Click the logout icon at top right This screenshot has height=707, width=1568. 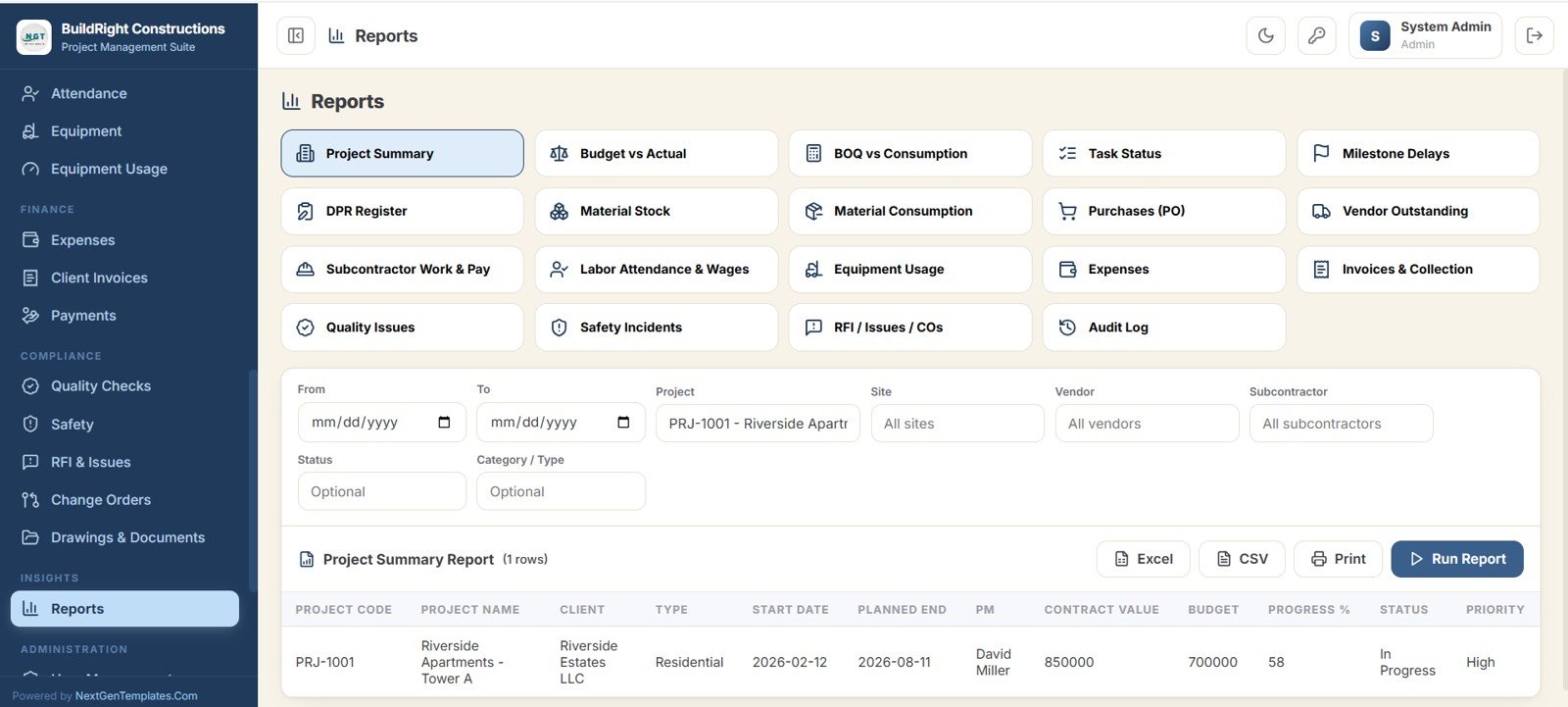[1535, 36]
